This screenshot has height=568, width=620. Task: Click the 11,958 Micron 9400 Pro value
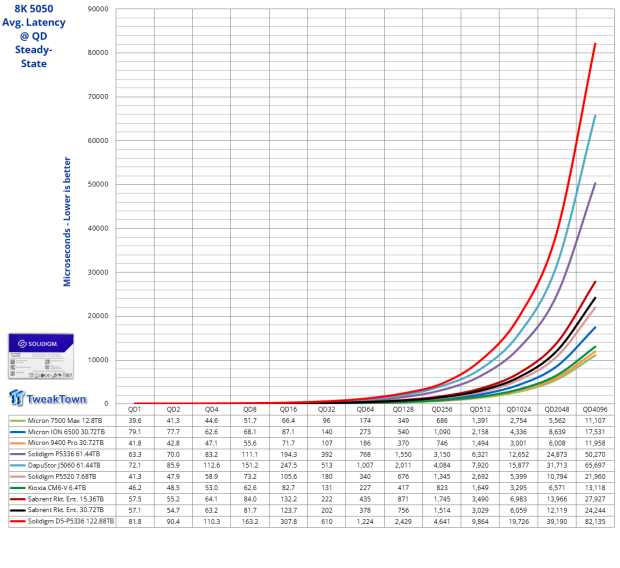595,443
